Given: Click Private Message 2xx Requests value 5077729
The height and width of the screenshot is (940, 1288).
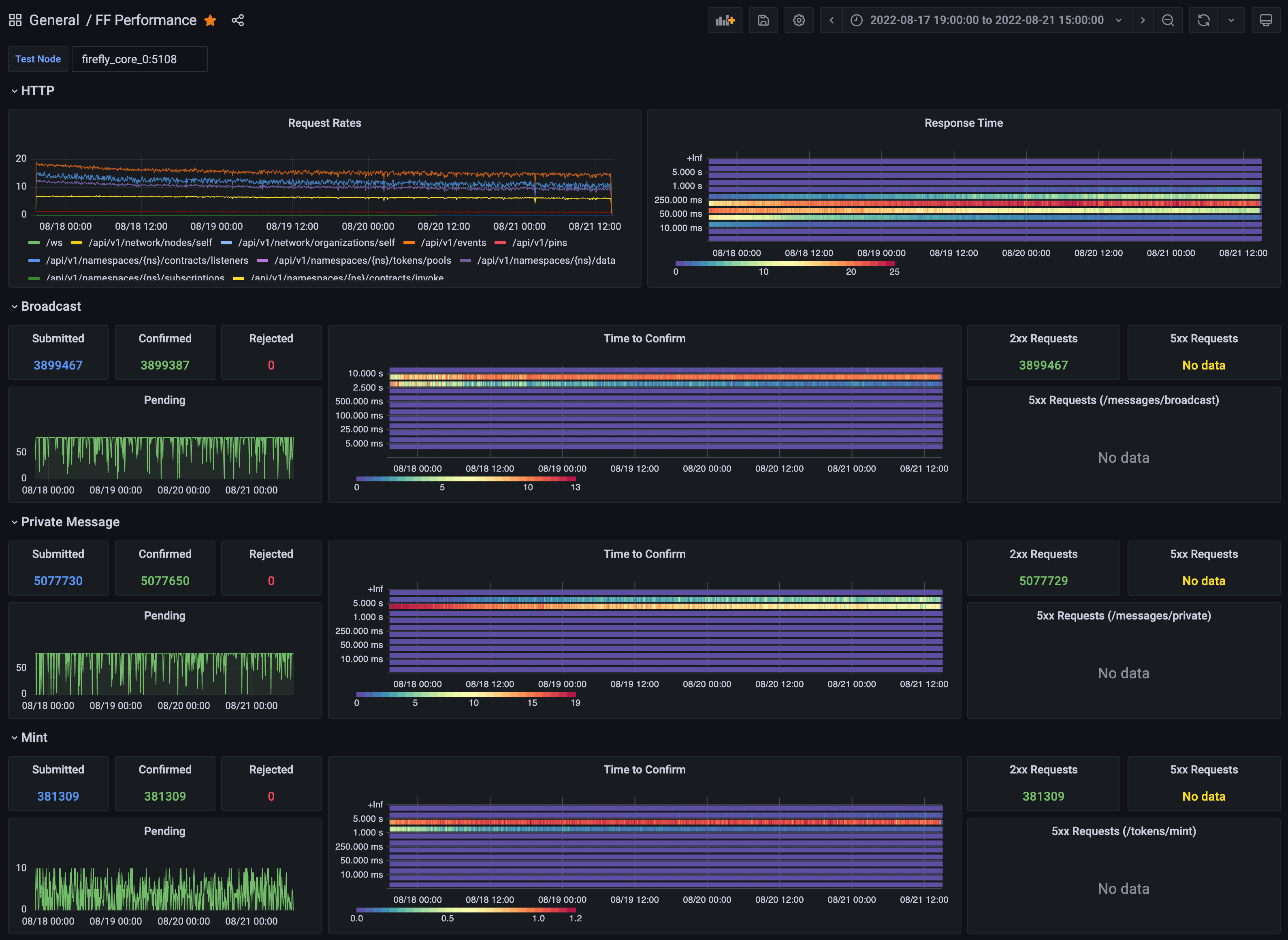Looking at the screenshot, I should coord(1043,581).
